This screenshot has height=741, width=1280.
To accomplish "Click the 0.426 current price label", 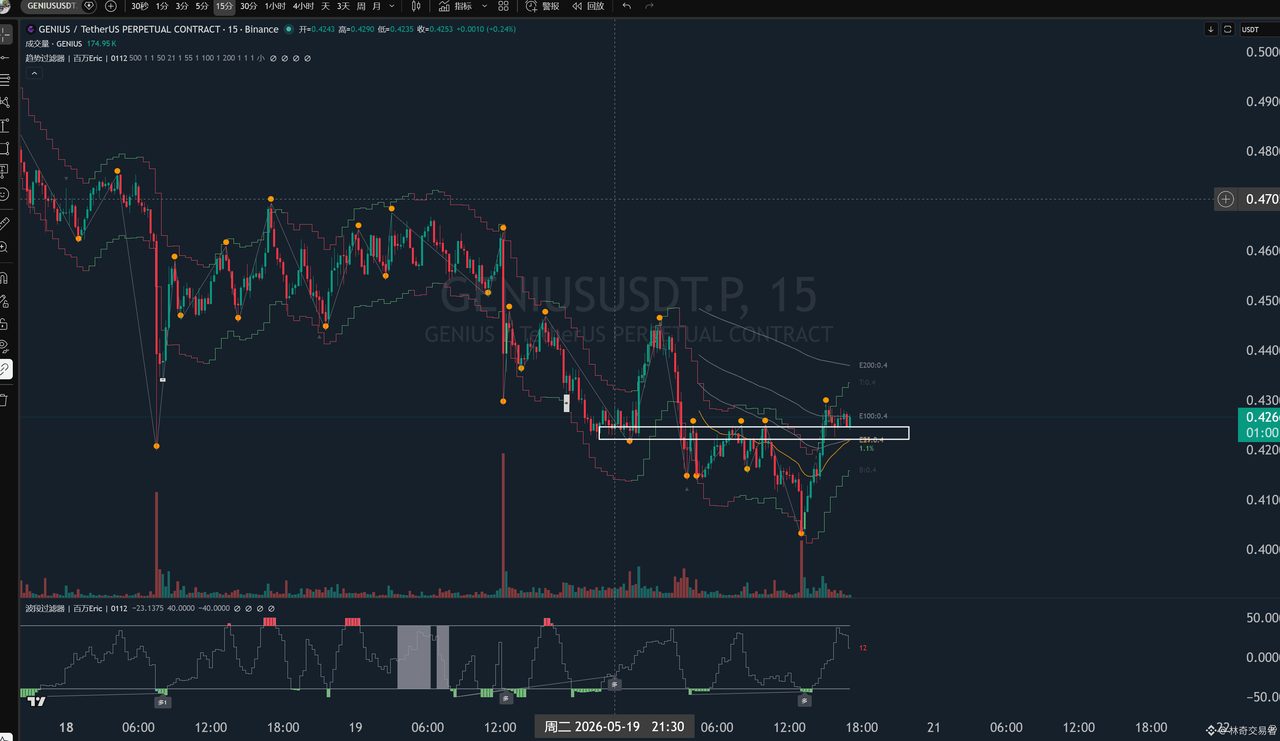I will pos(1259,416).
